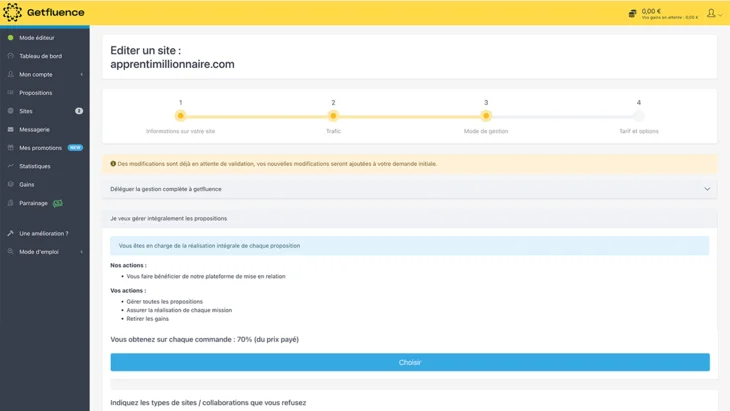
Task: Toggle the green Mode éditeur indicator
Action: pos(11,38)
